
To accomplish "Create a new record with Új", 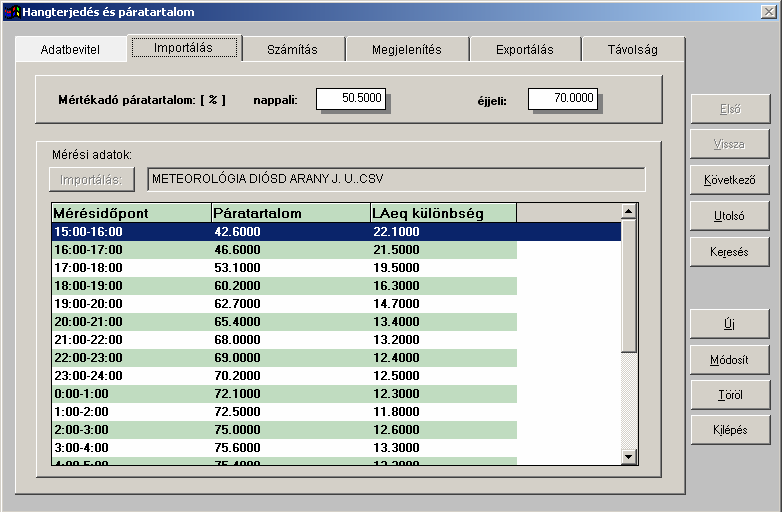I will 730,324.
